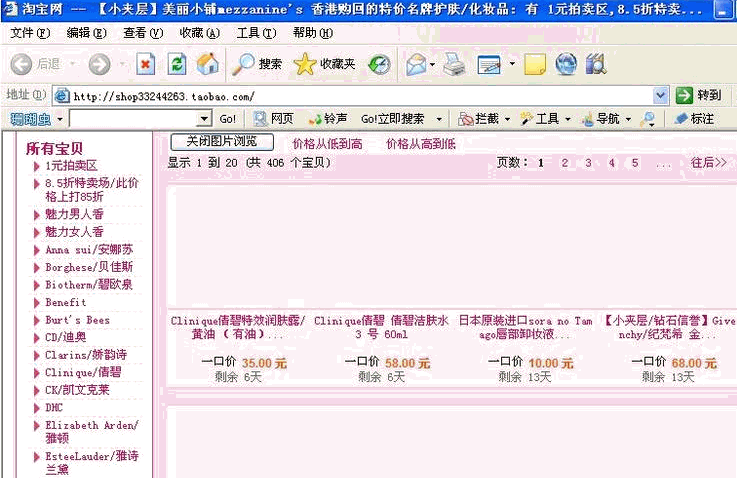This screenshot has width=737, height=478.
Task: Open the Back button history dropdown arrow
Action: 72,63
